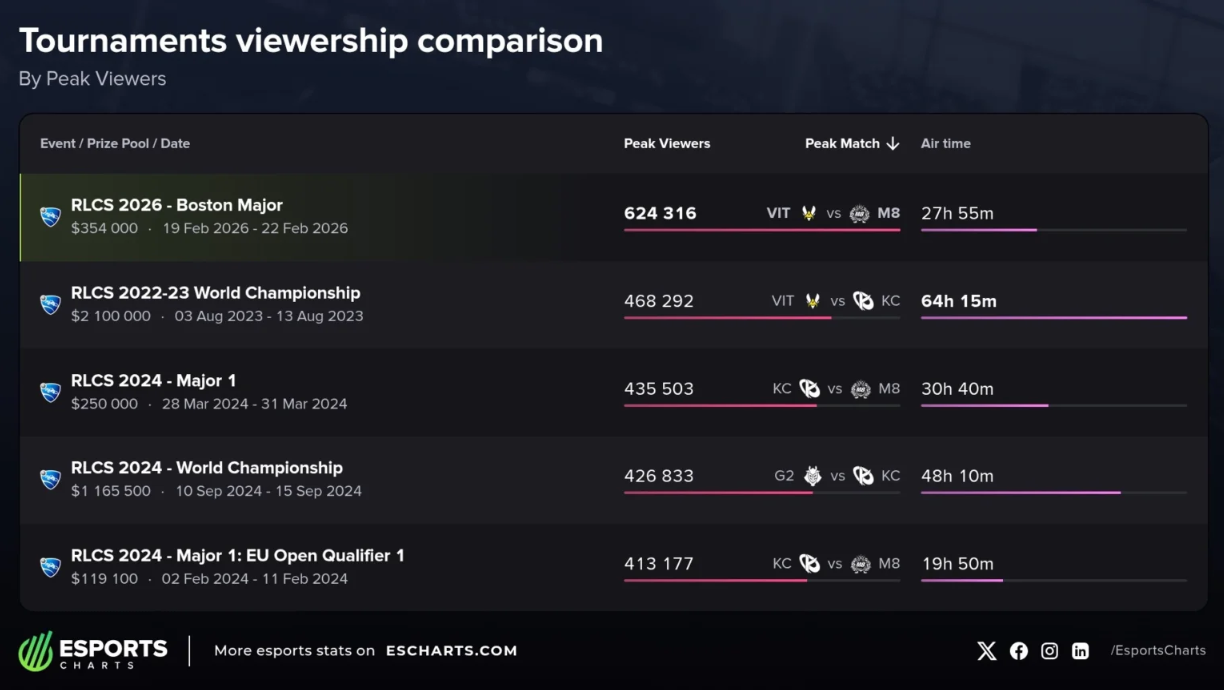Open RLCS 2026 - Boston Major event

(x=177, y=206)
